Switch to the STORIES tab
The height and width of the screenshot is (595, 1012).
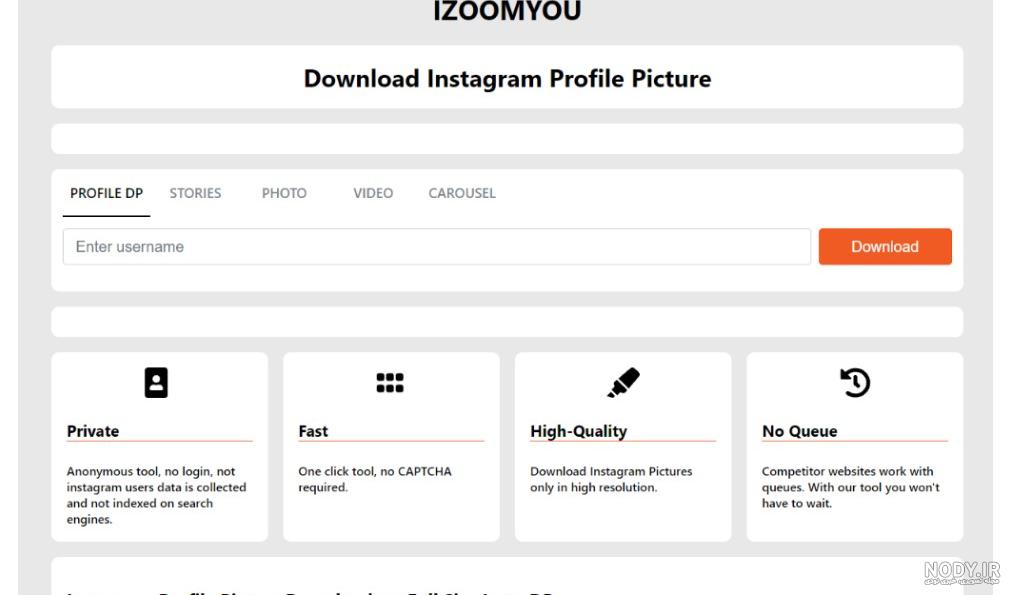[x=195, y=194]
